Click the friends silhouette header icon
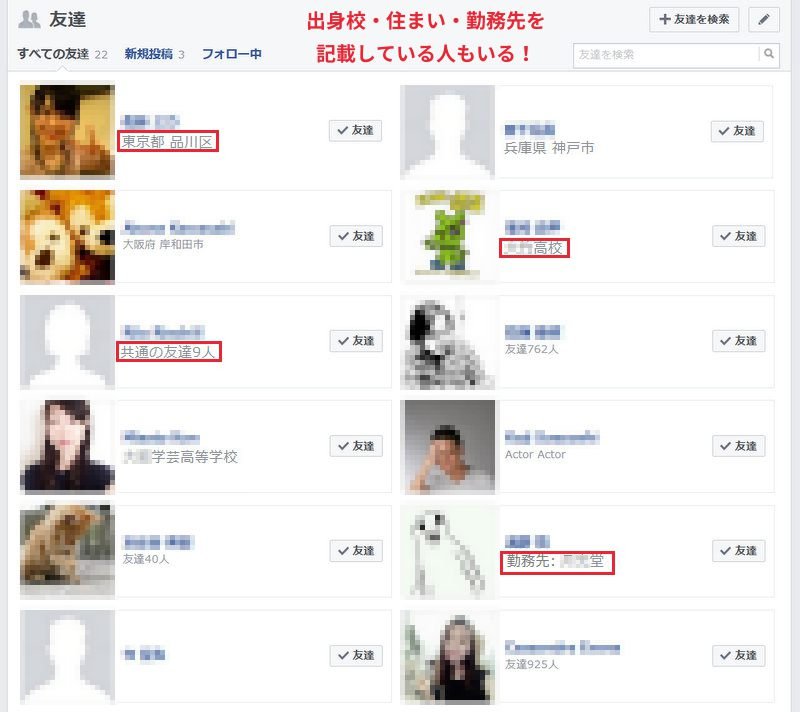Screen dimensions: 800x712 point(29,20)
